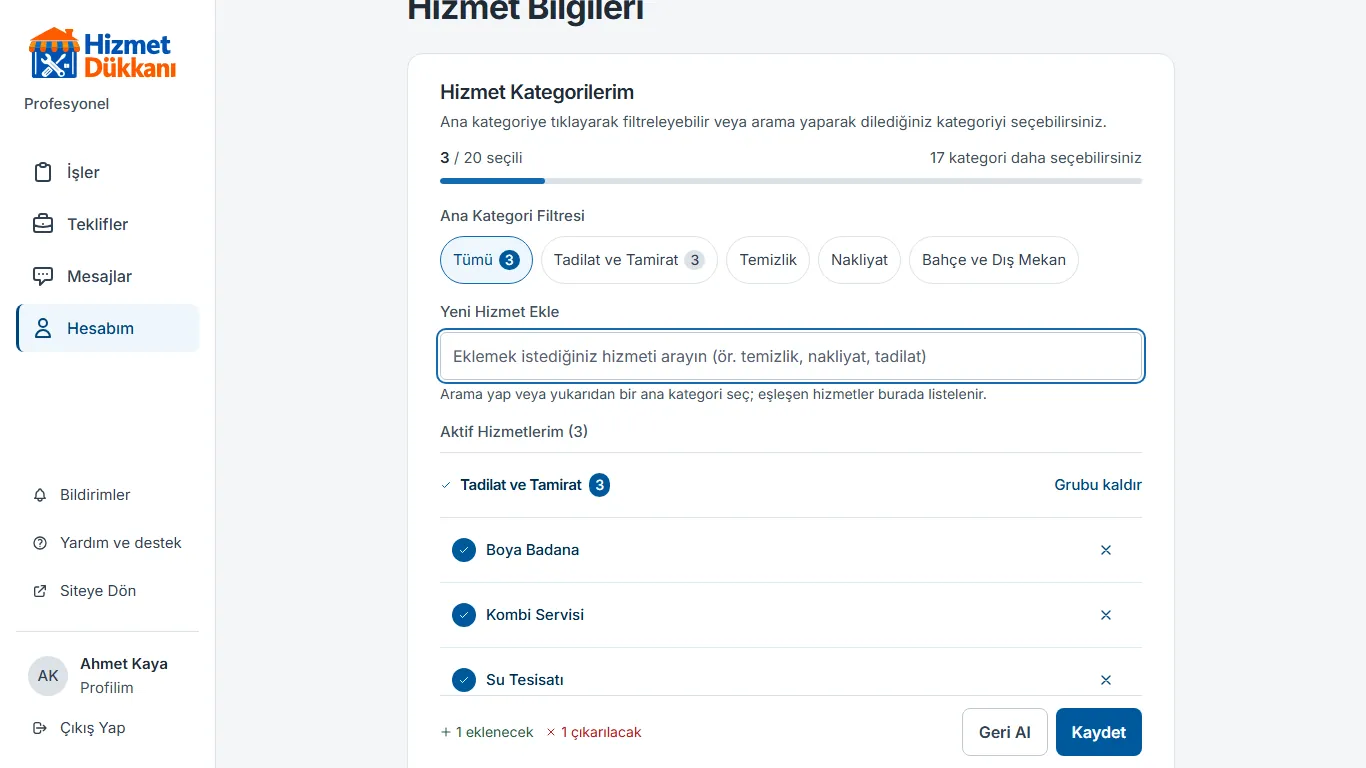Filter by Tadilat ve Tamirat category
Image resolution: width=1366 pixels, height=768 pixels.
629,260
